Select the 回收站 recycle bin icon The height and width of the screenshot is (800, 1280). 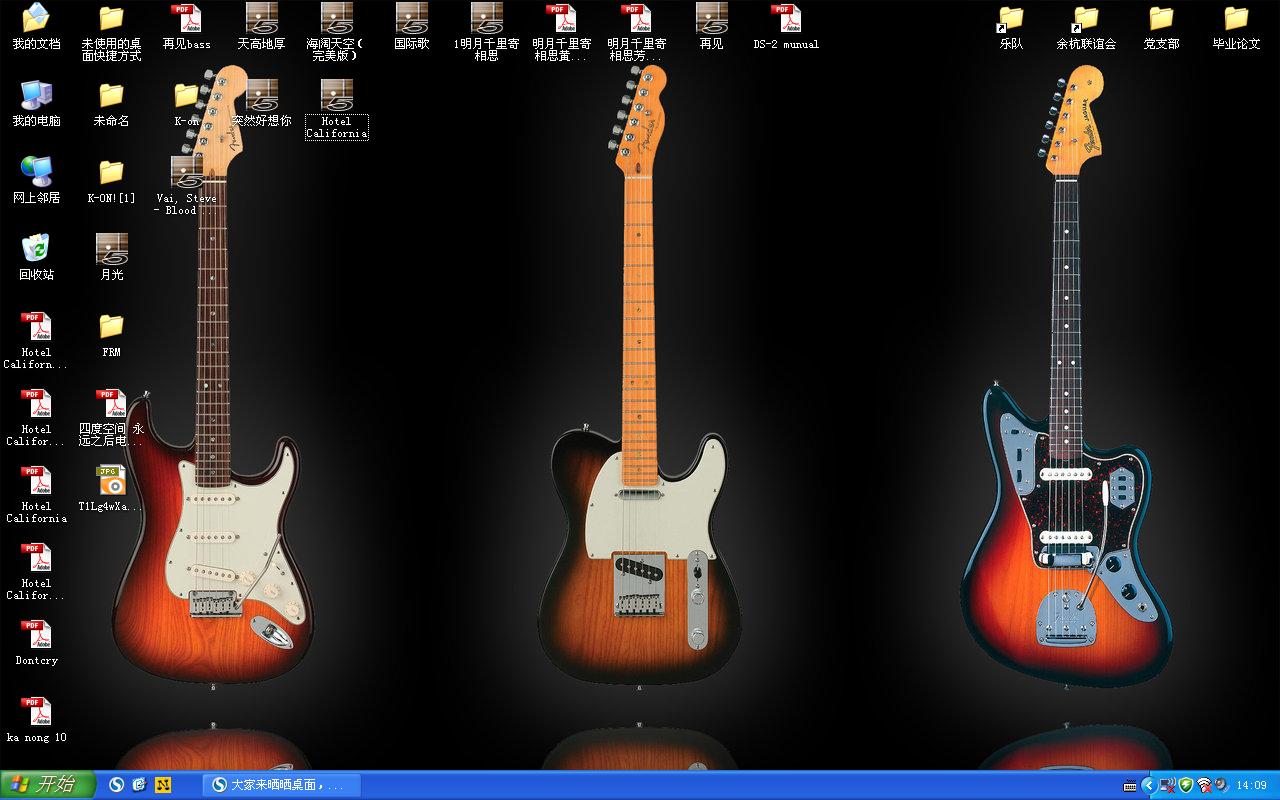[36, 256]
